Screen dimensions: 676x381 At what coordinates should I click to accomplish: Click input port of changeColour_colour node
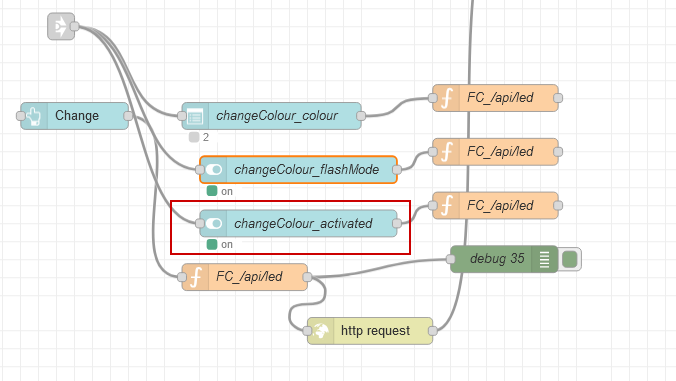[x=182, y=116]
